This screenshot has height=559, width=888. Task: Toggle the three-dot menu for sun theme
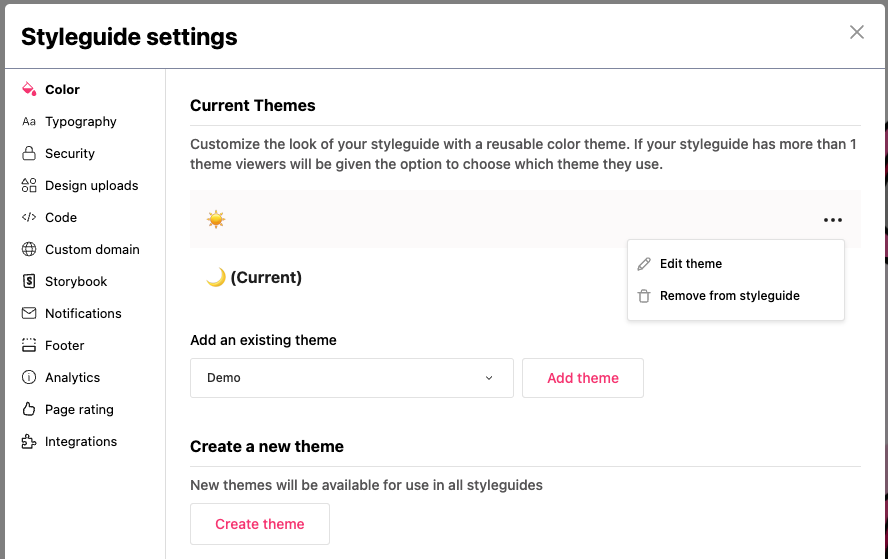[x=832, y=220]
